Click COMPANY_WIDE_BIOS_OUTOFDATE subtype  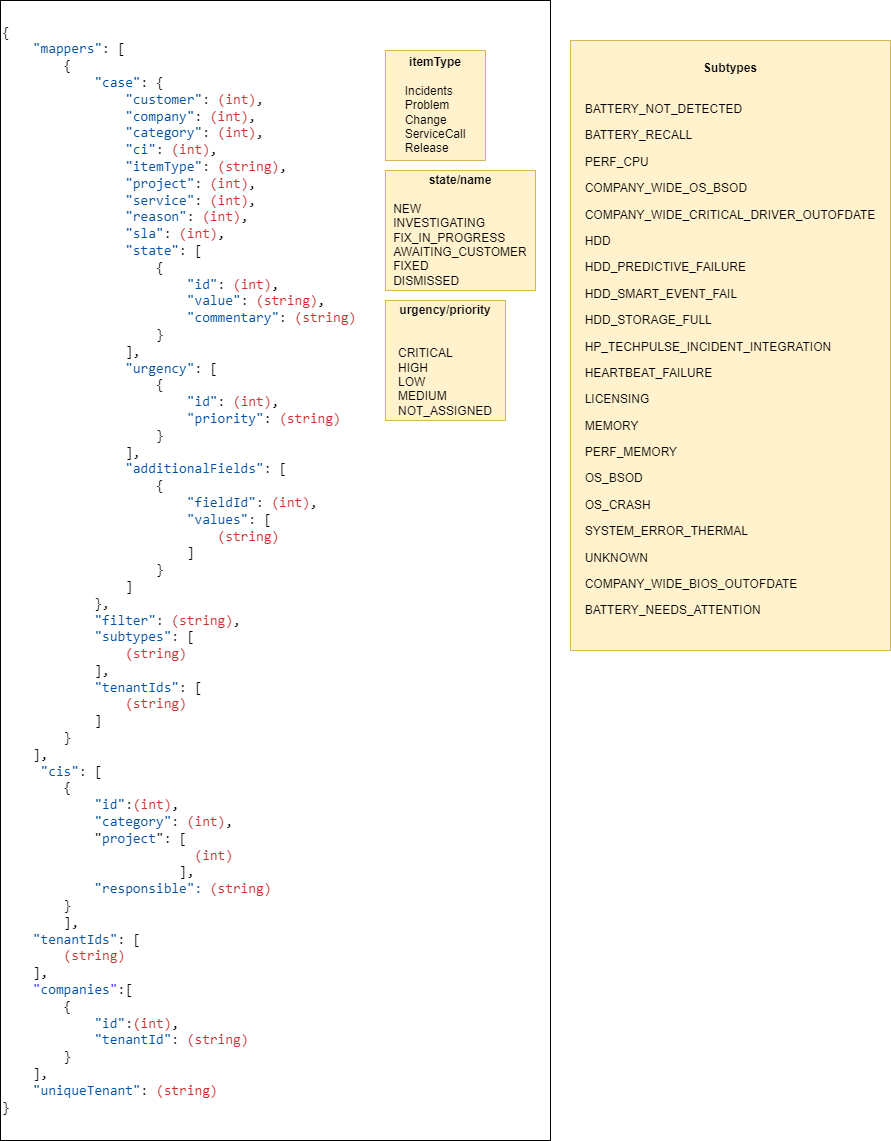click(x=691, y=584)
